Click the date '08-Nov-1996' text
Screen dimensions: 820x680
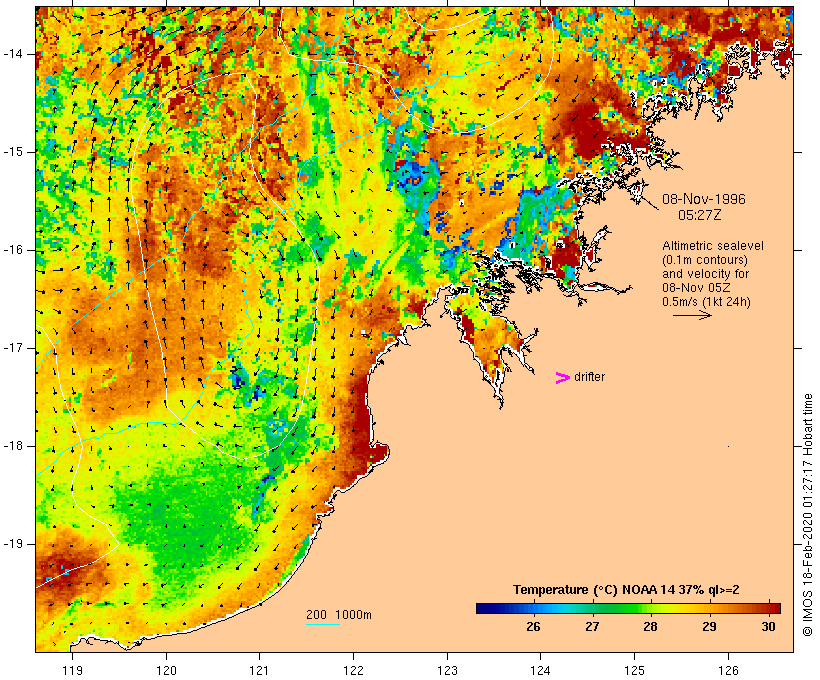point(704,199)
